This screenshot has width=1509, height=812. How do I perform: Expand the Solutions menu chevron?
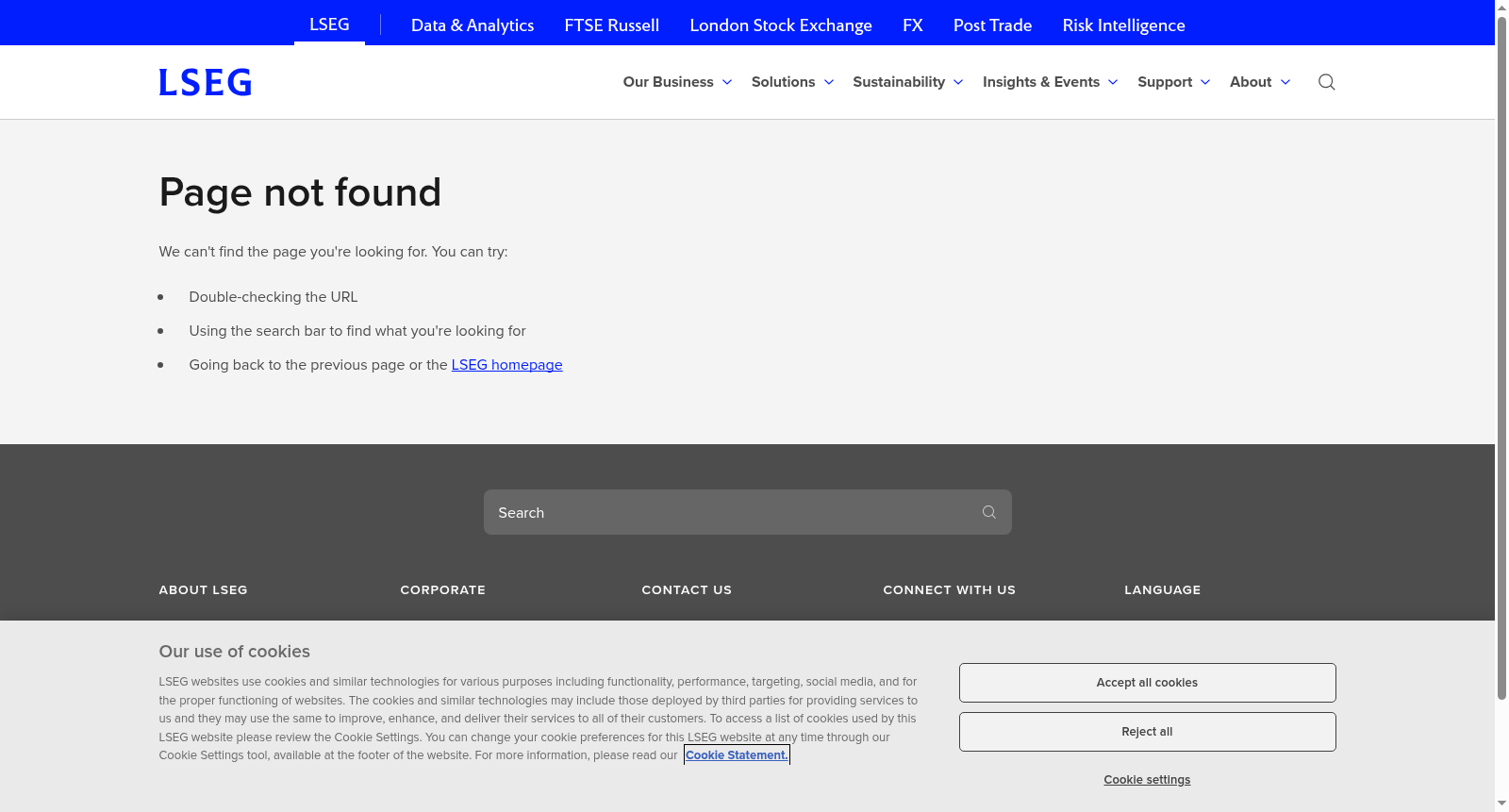(x=828, y=82)
